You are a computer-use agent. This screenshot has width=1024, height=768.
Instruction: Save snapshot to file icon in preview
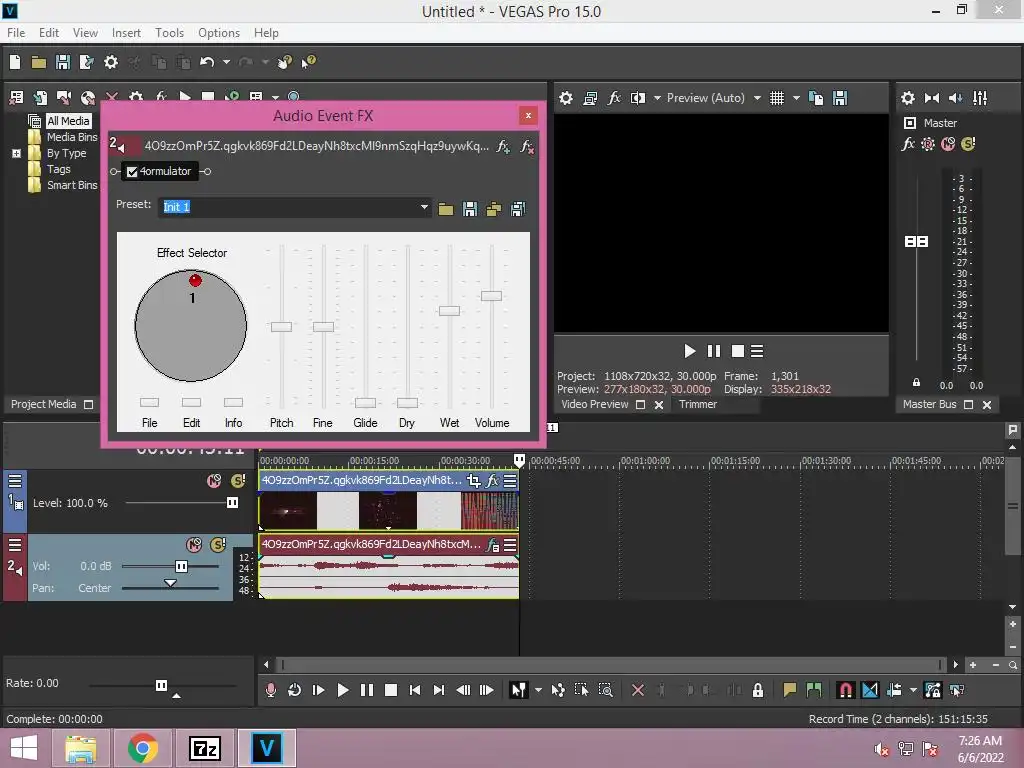click(840, 99)
